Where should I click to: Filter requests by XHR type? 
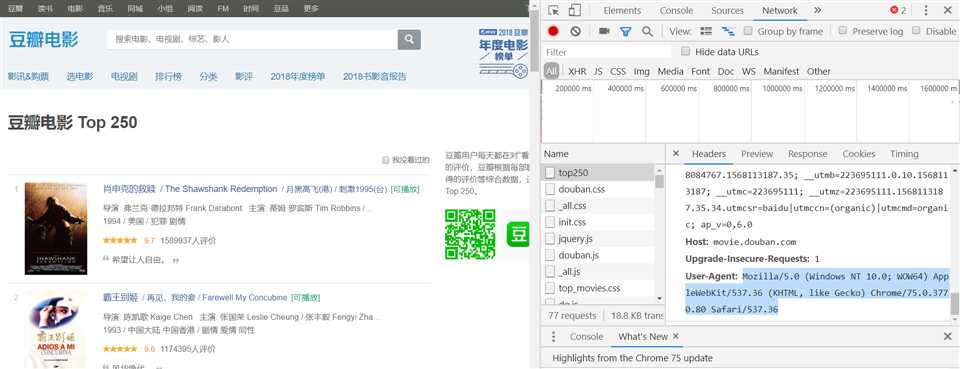click(577, 71)
